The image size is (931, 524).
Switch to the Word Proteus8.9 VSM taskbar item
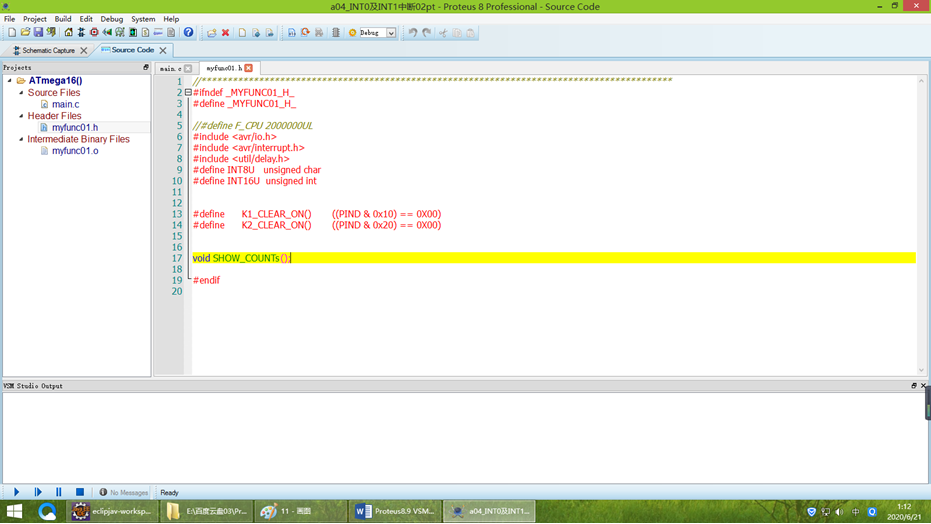tap(395, 511)
